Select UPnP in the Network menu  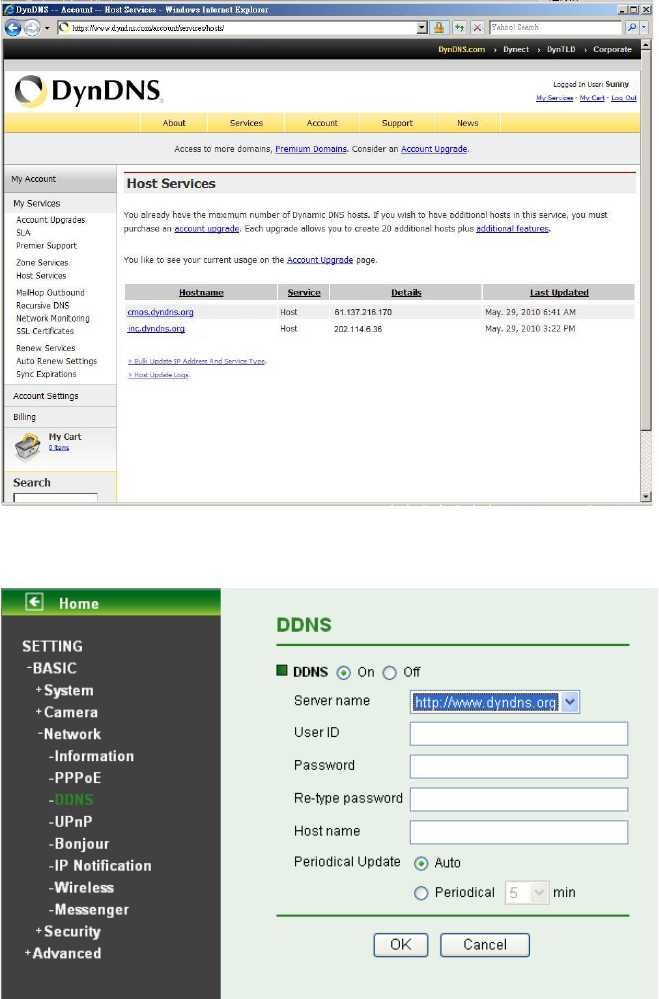coord(71,822)
